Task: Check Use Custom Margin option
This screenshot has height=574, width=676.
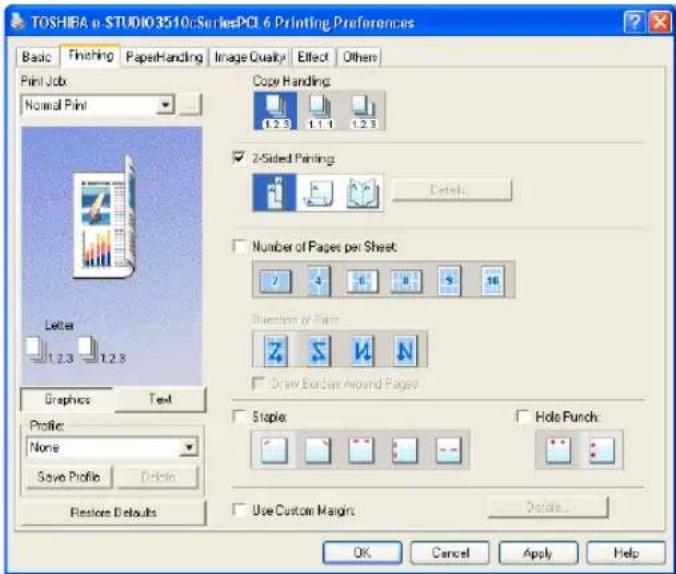Action: [x=238, y=510]
